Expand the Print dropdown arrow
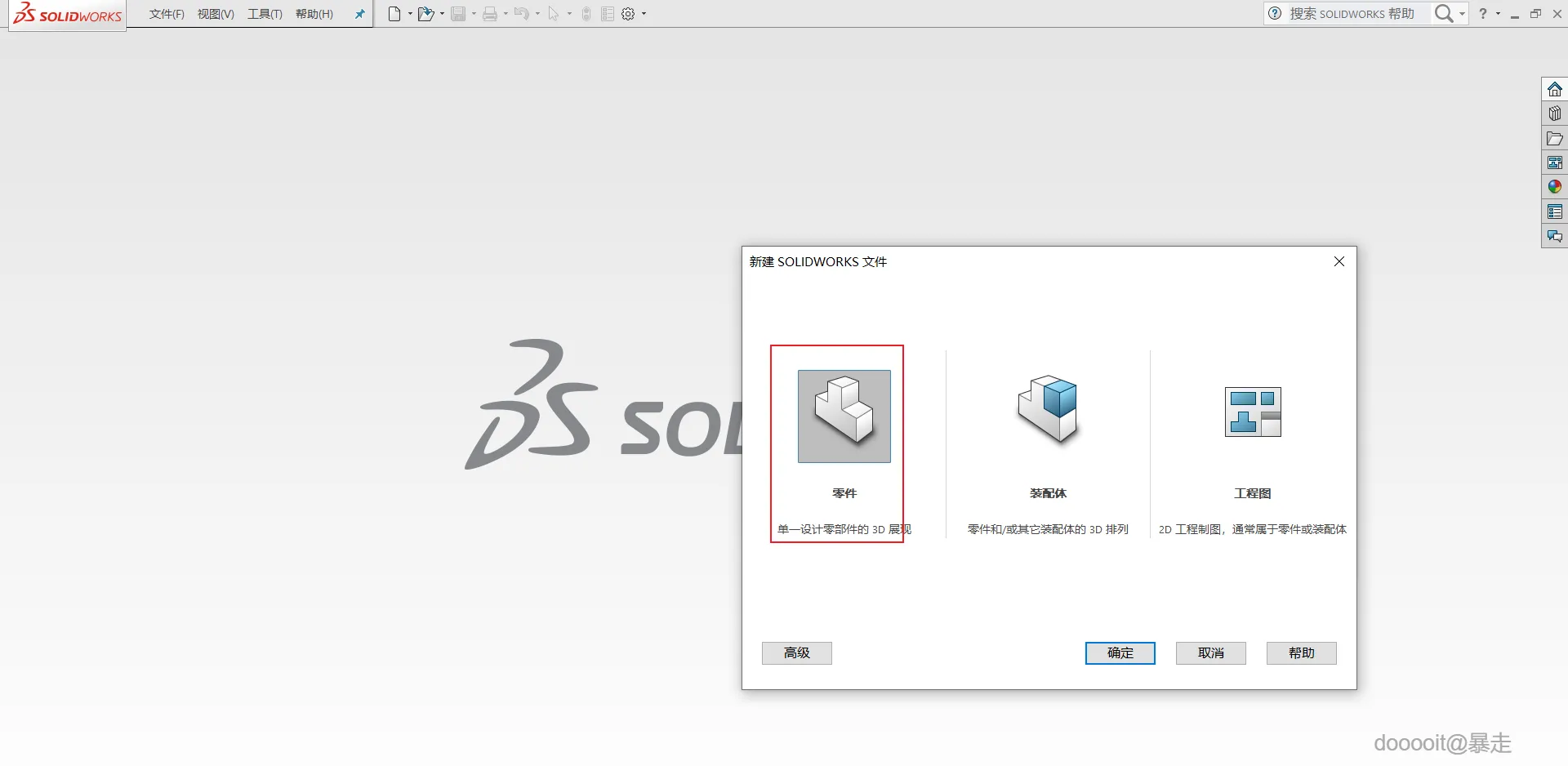 tap(506, 14)
